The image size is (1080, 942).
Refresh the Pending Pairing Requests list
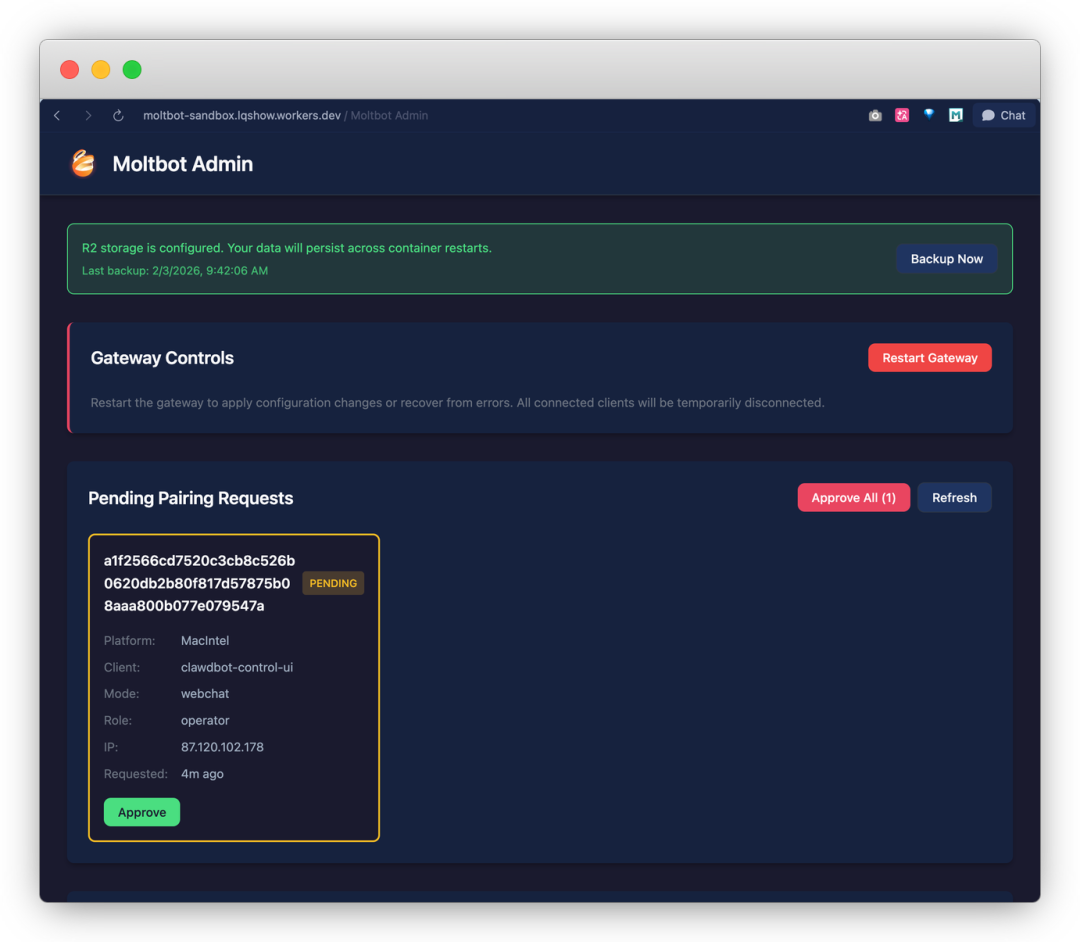coord(954,497)
